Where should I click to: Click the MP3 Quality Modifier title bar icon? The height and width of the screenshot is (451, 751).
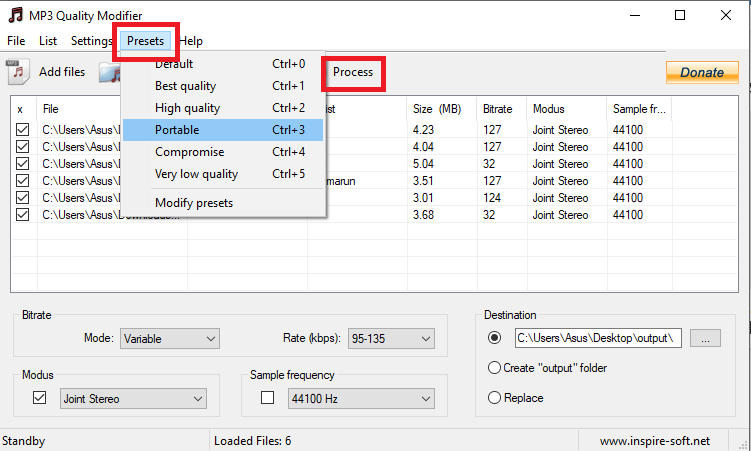coord(16,15)
